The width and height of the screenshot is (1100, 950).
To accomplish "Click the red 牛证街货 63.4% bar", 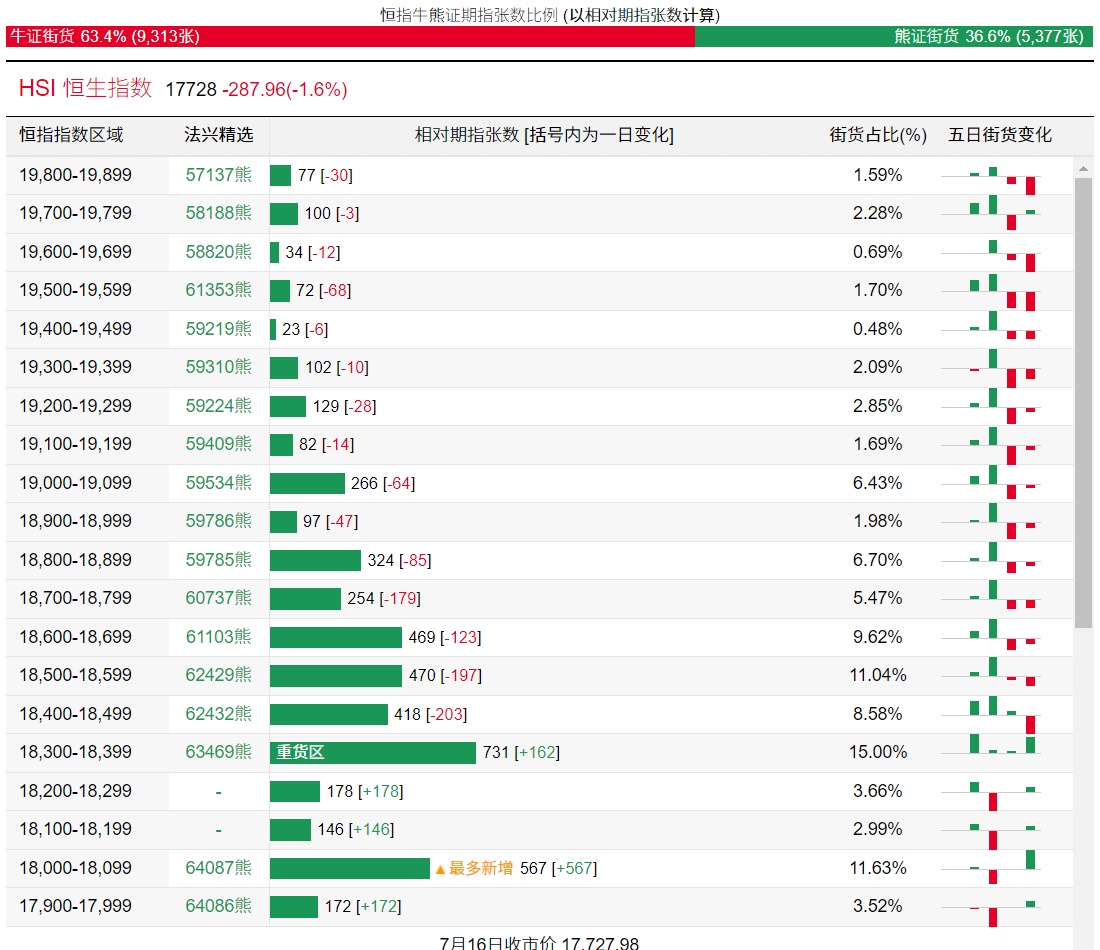I will tap(350, 36).
